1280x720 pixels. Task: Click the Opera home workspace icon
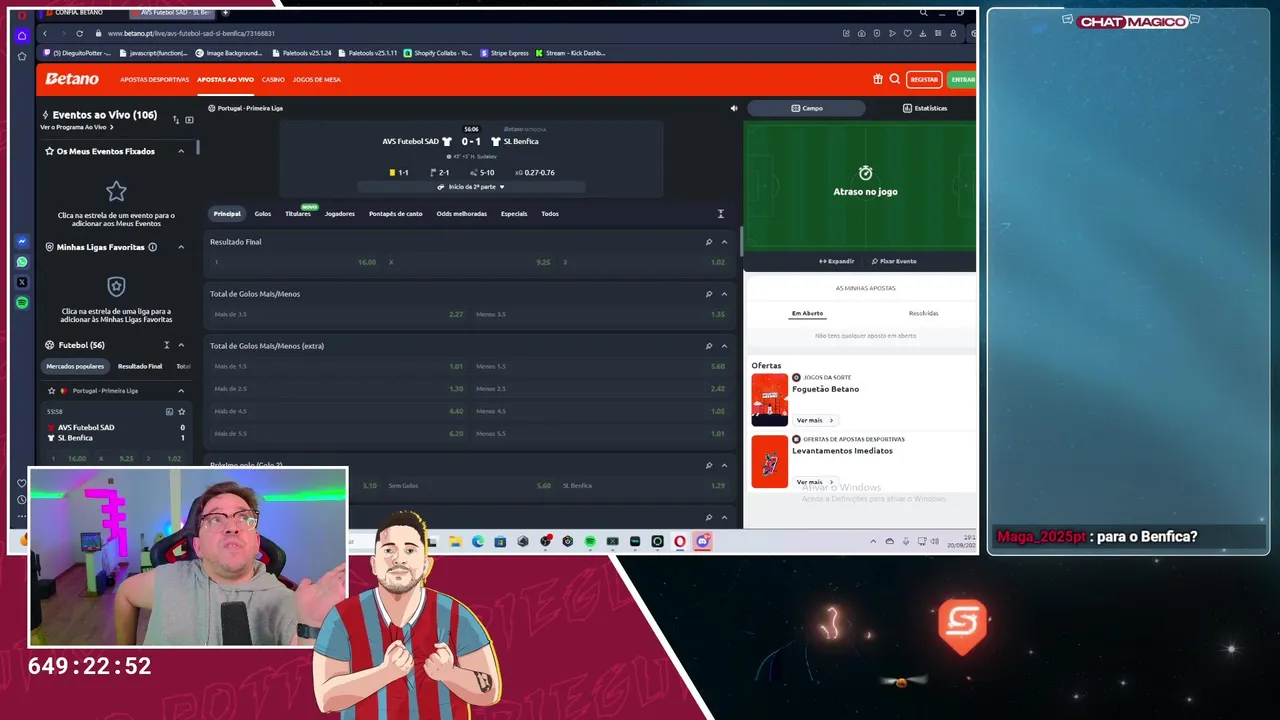pos(22,35)
